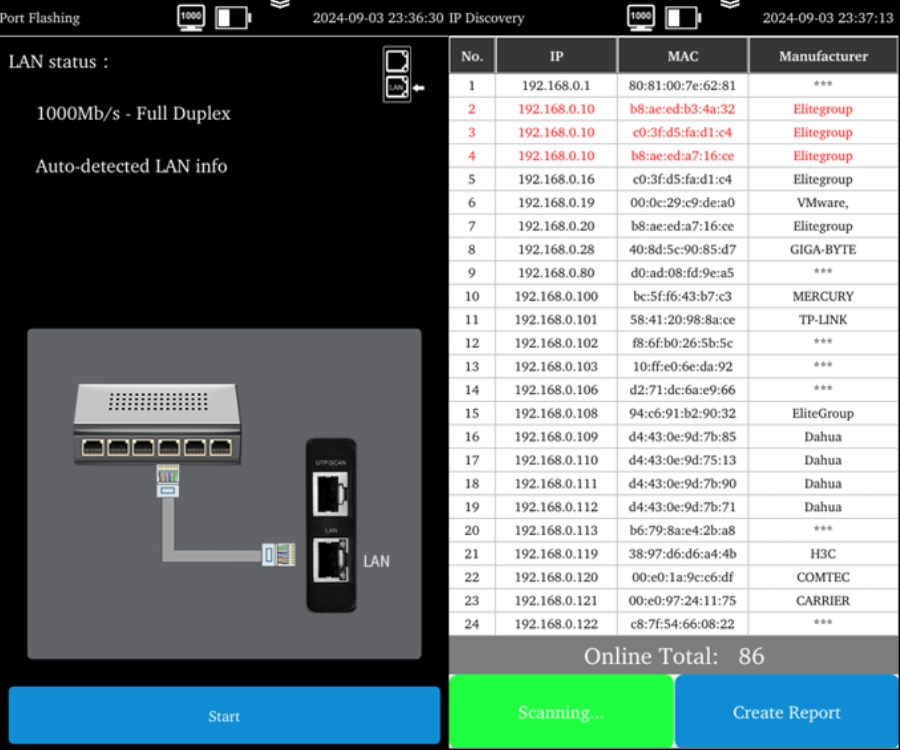Click the UTP/SCAN port on the tester diagram
The width and height of the screenshot is (900, 750).
330,494
